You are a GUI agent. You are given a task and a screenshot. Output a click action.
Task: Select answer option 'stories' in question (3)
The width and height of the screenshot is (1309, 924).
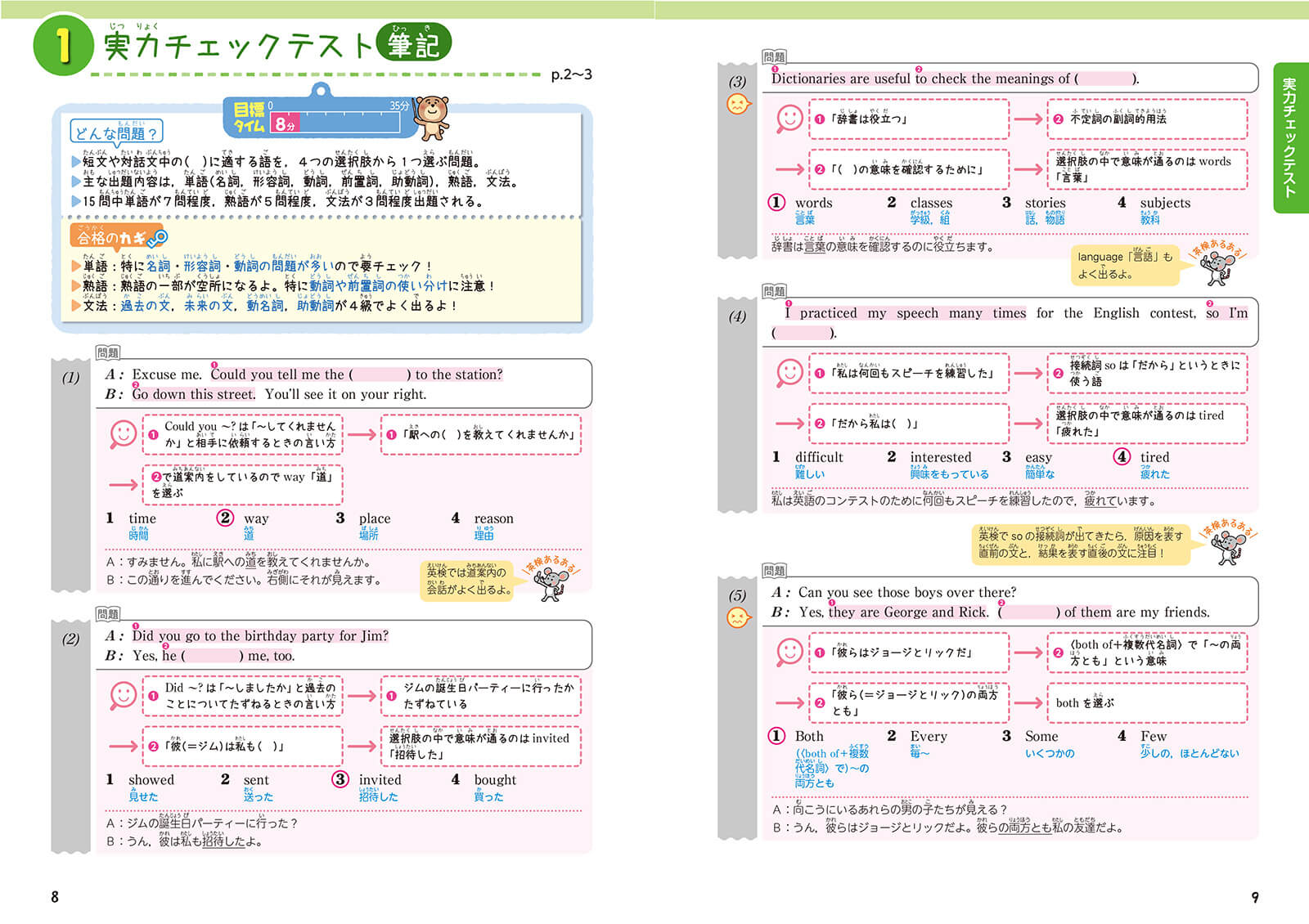click(1045, 203)
